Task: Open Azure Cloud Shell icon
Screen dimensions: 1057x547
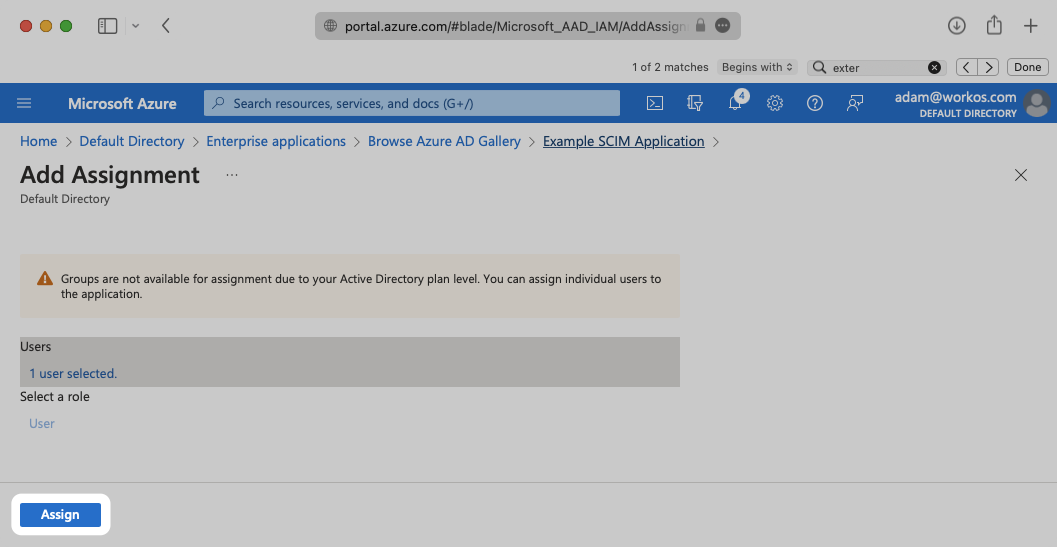Action: [655, 103]
